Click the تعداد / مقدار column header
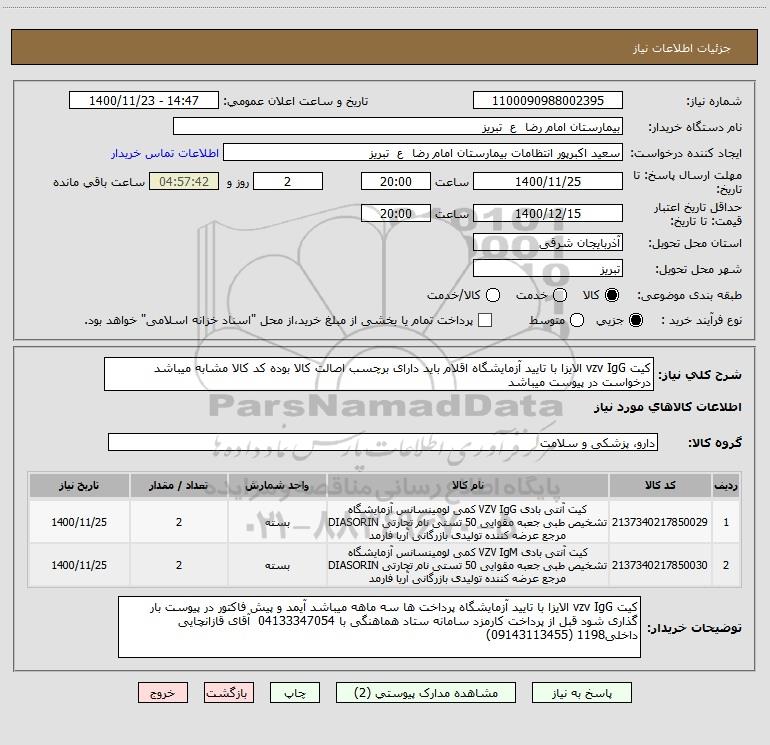Image resolution: width=770 pixels, height=745 pixels. (x=179, y=485)
